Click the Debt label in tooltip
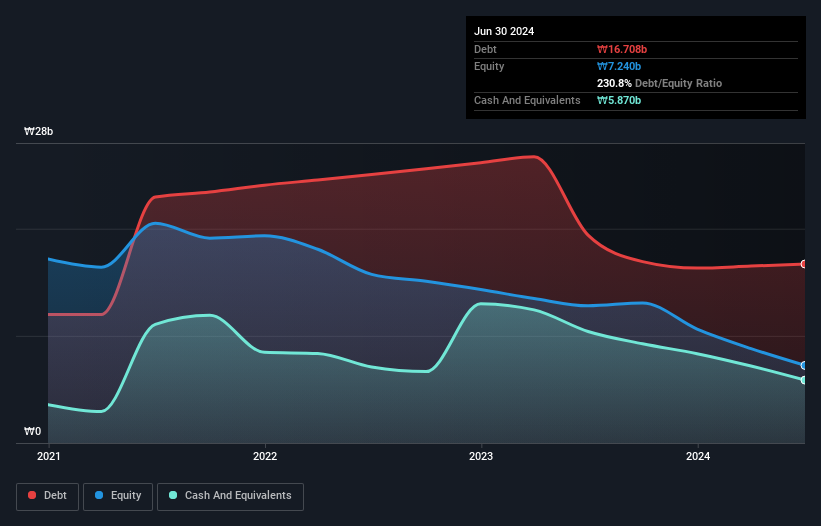 [x=485, y=49]
